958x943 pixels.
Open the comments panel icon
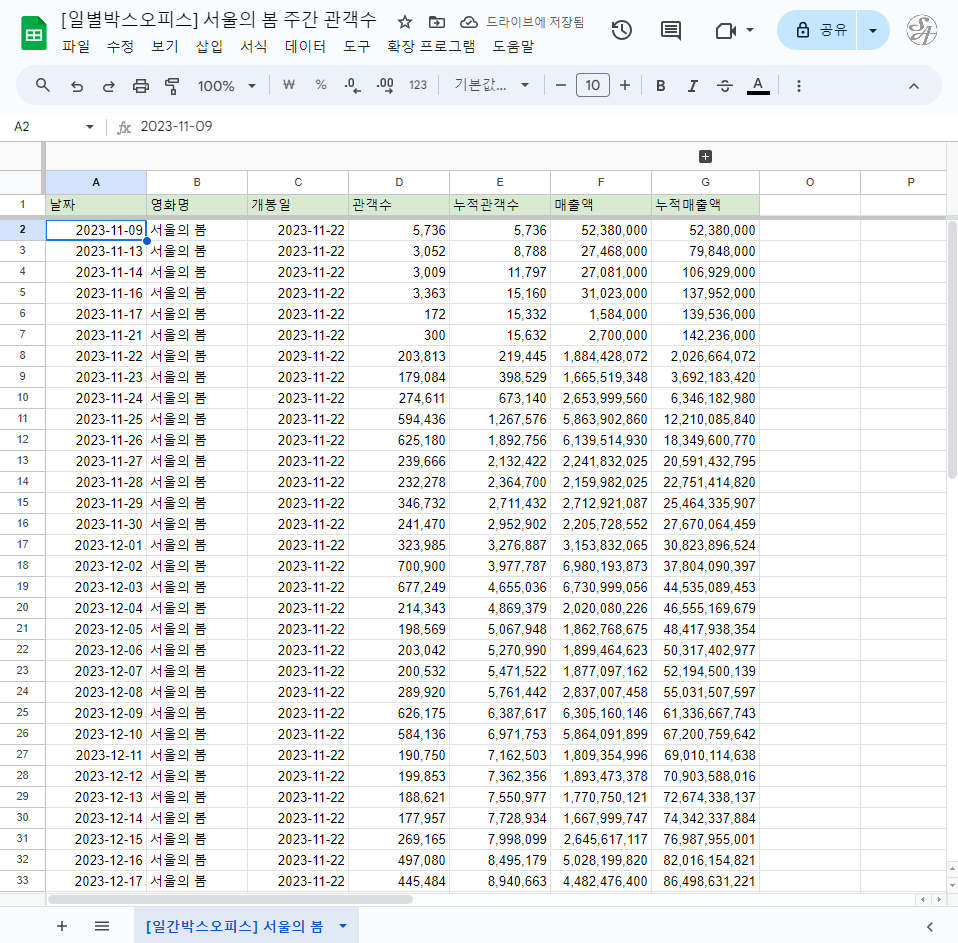(x=671, y=31)
